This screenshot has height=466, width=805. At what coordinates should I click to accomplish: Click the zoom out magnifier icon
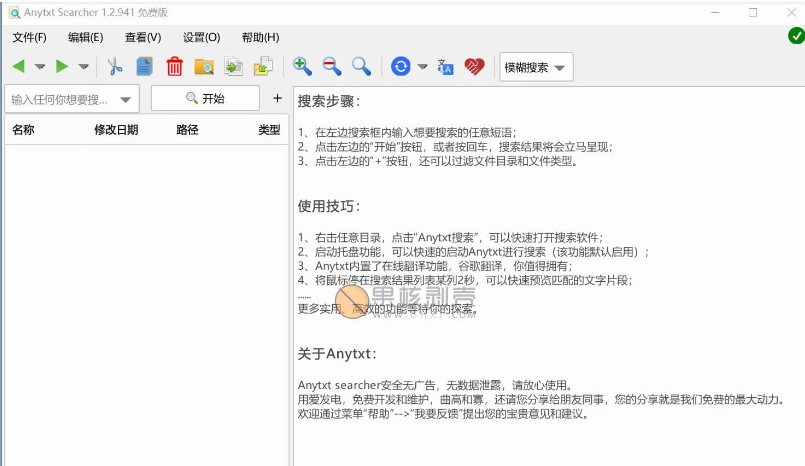pos(332,66)
